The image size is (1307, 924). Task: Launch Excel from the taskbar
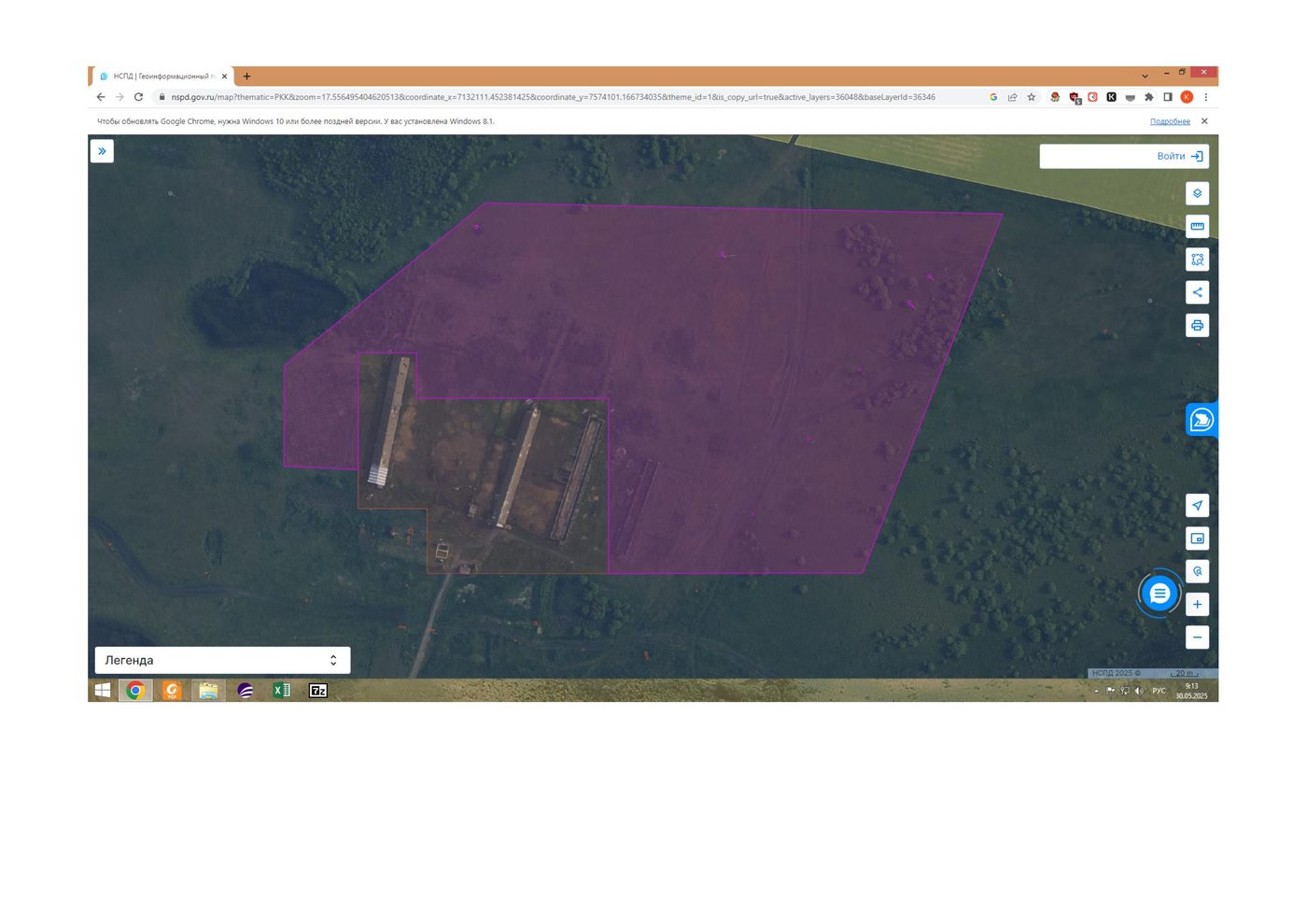tap(281, 691)
